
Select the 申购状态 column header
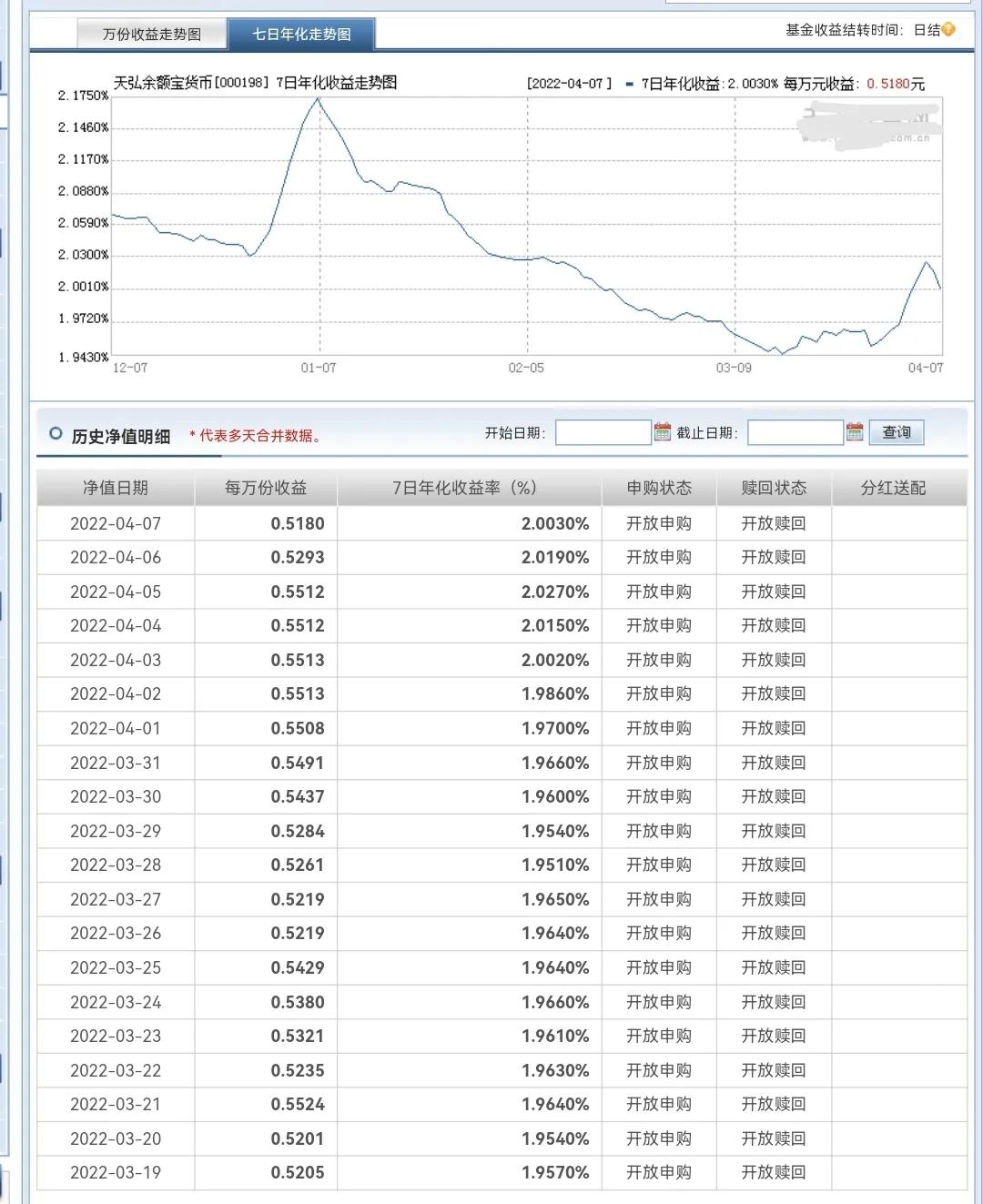(x=658, y=488)
